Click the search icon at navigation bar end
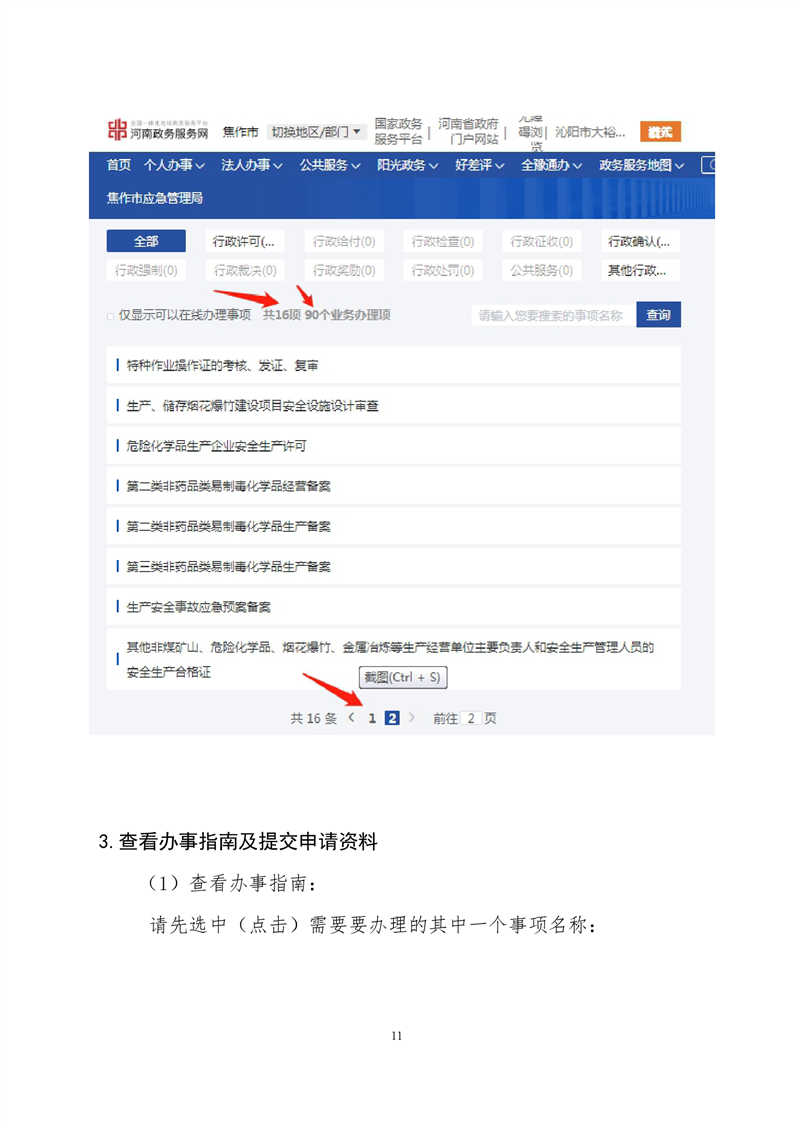The image size is (793, 1122). [709, 165]
